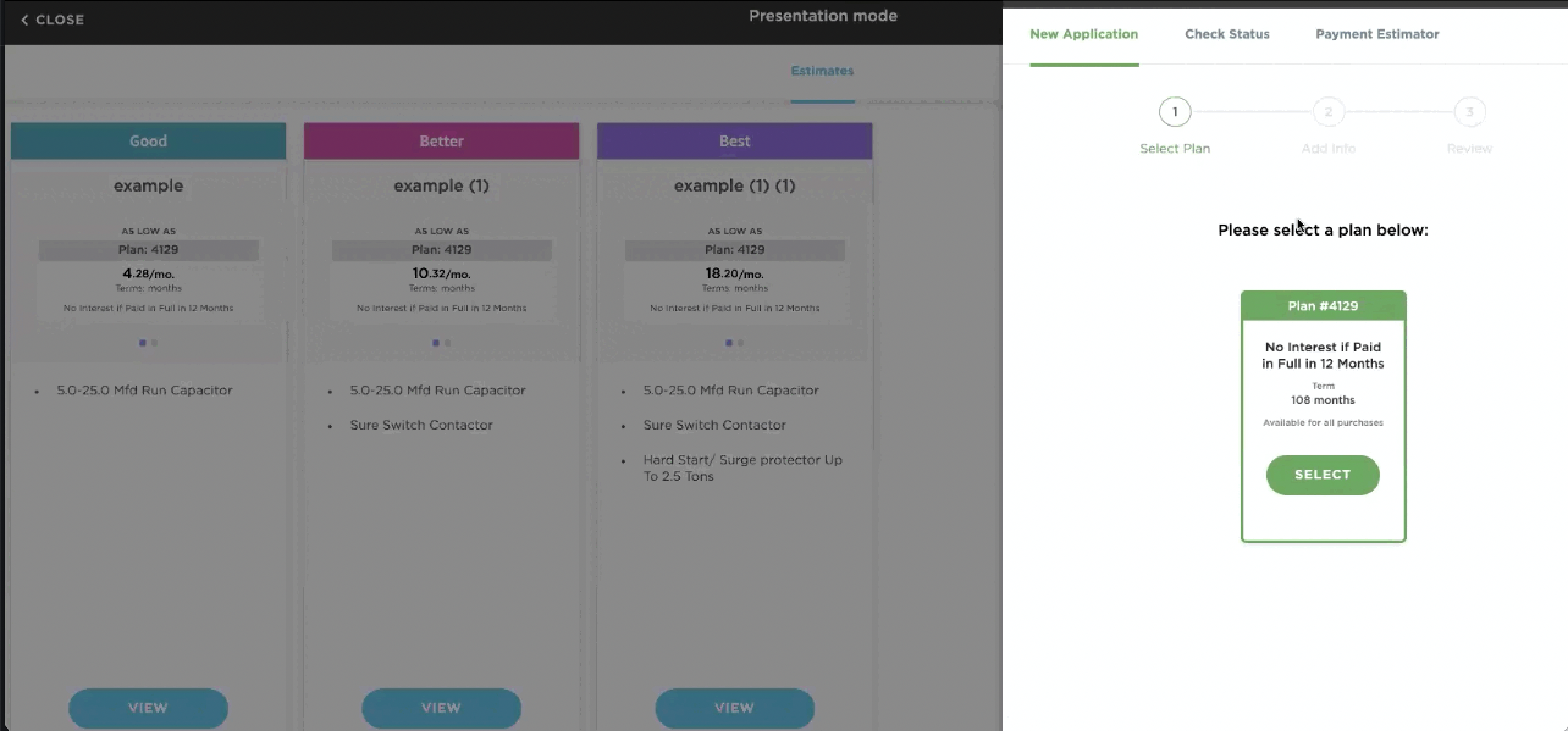Click VIEW under the Best estimate
Viewport: 1568px width, 731px height.
735,708
